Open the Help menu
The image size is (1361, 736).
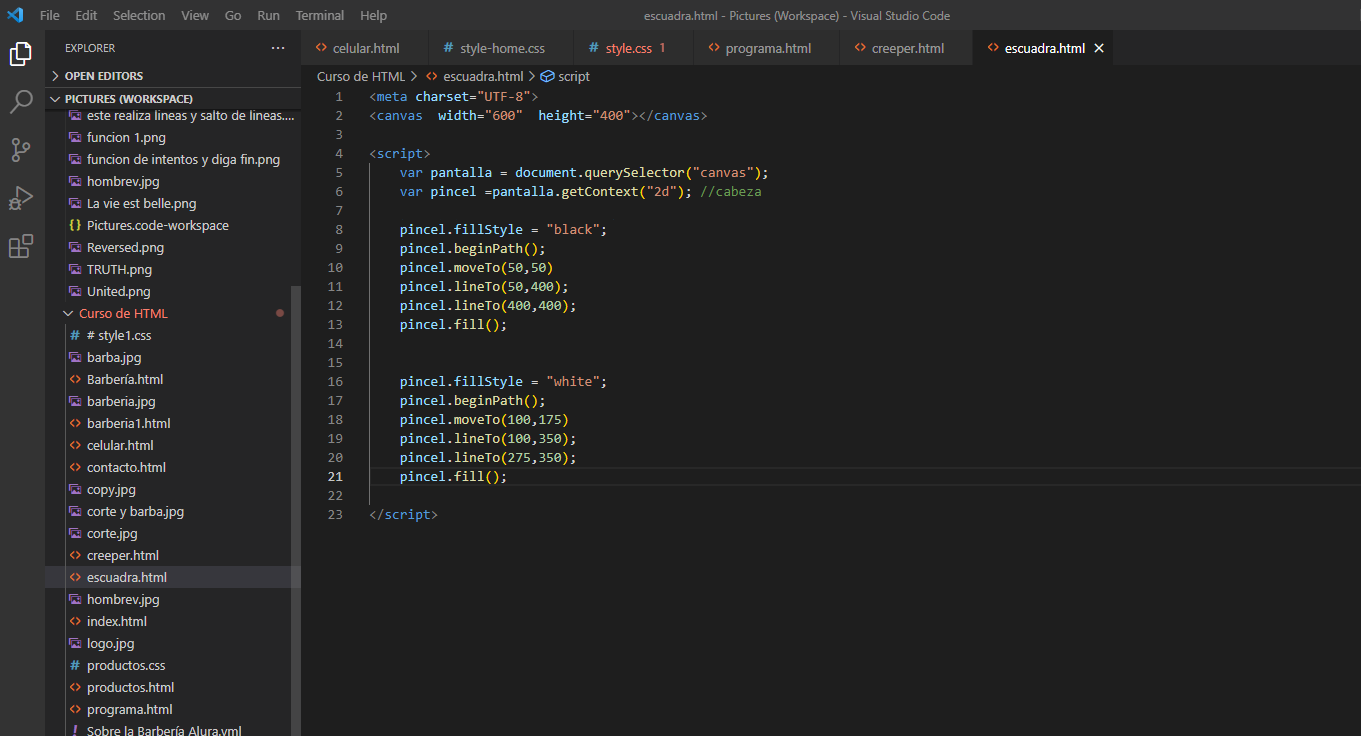(373, 15)
